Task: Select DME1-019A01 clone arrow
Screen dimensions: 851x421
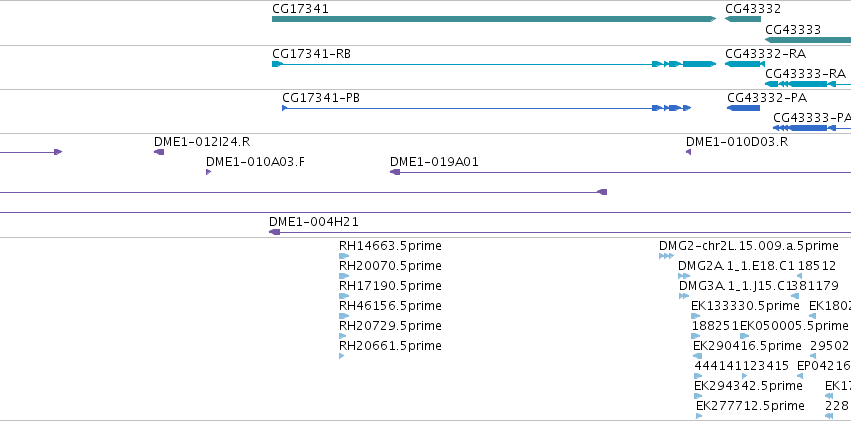Action: pyautogui.click(x=395, y=172)
